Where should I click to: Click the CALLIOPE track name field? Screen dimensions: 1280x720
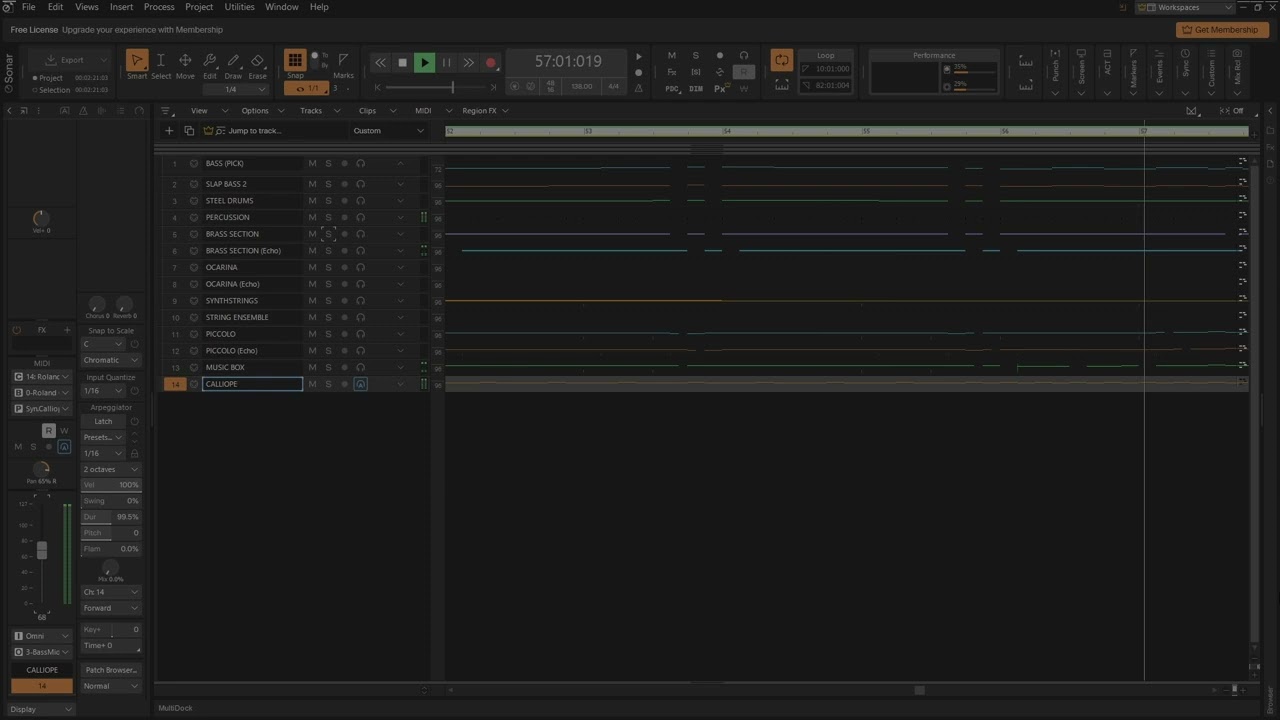coord(252,384)
